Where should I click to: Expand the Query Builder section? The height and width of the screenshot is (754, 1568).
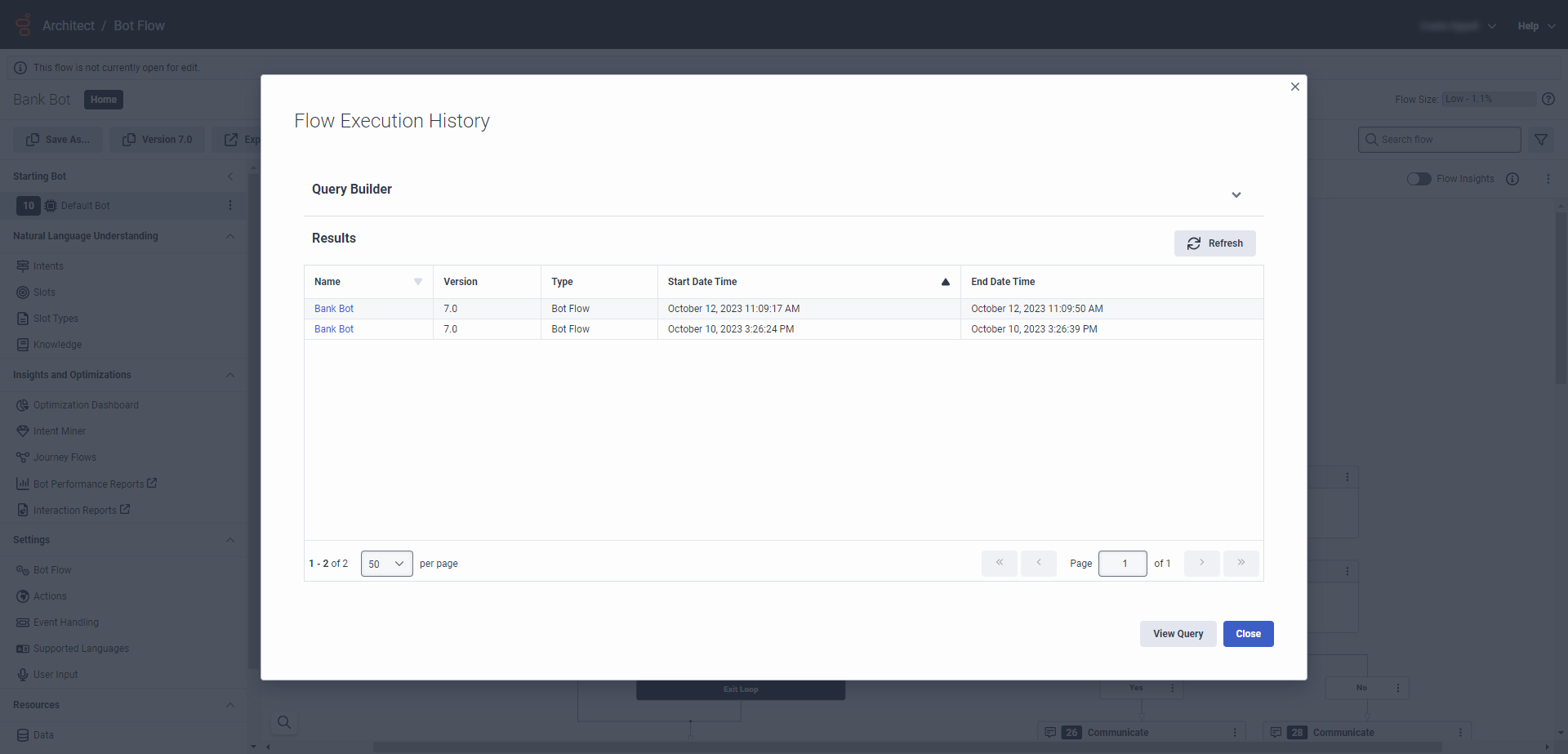pos(1236,195)
